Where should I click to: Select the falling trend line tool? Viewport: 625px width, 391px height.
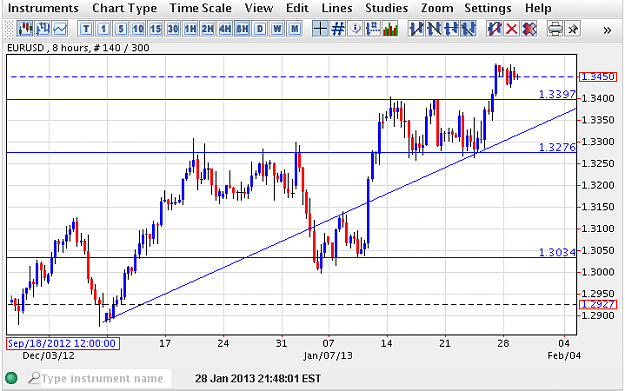[x=434, y=29]
